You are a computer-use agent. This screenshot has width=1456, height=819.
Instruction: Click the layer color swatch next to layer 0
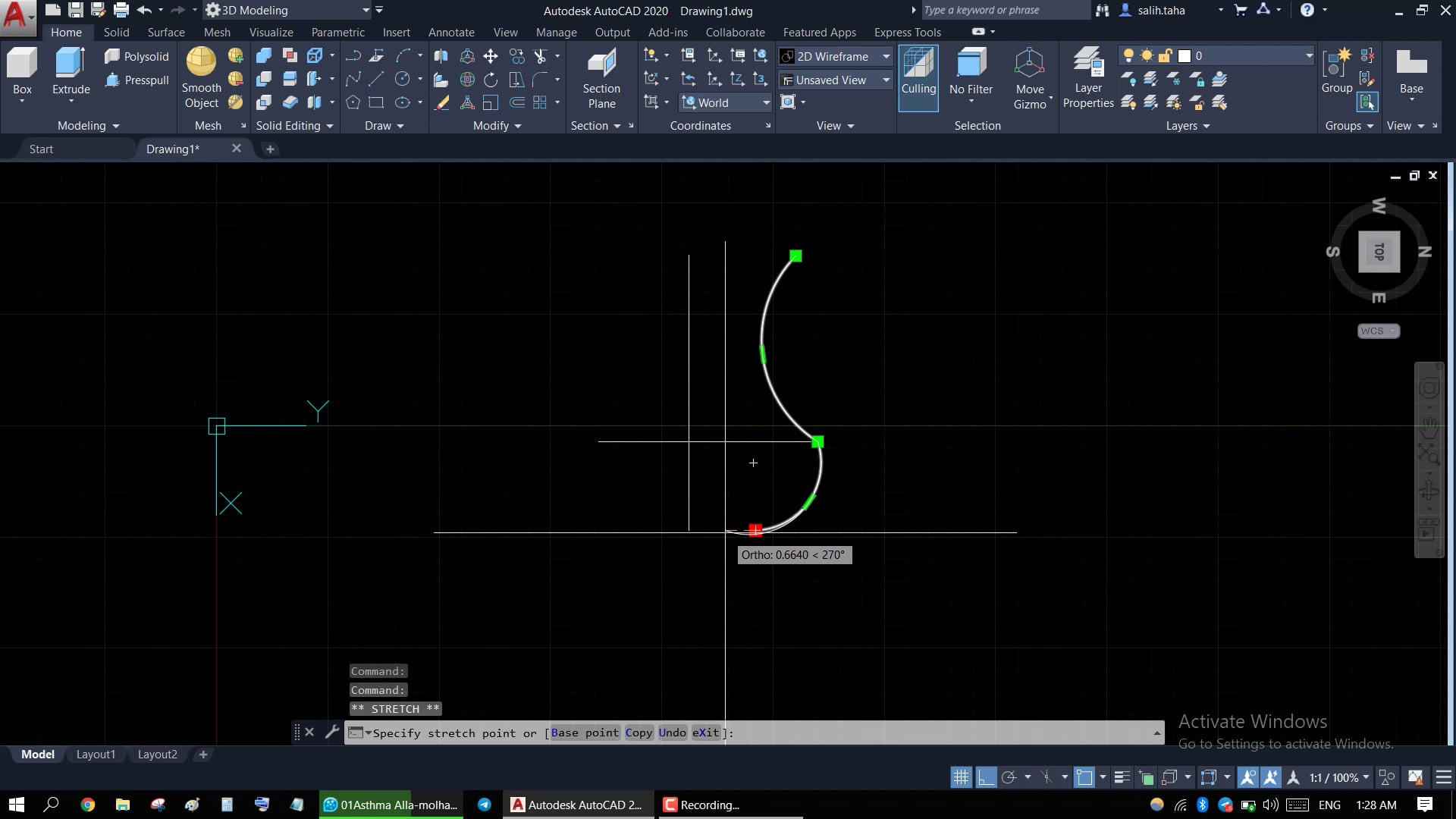pos(1183,55)
